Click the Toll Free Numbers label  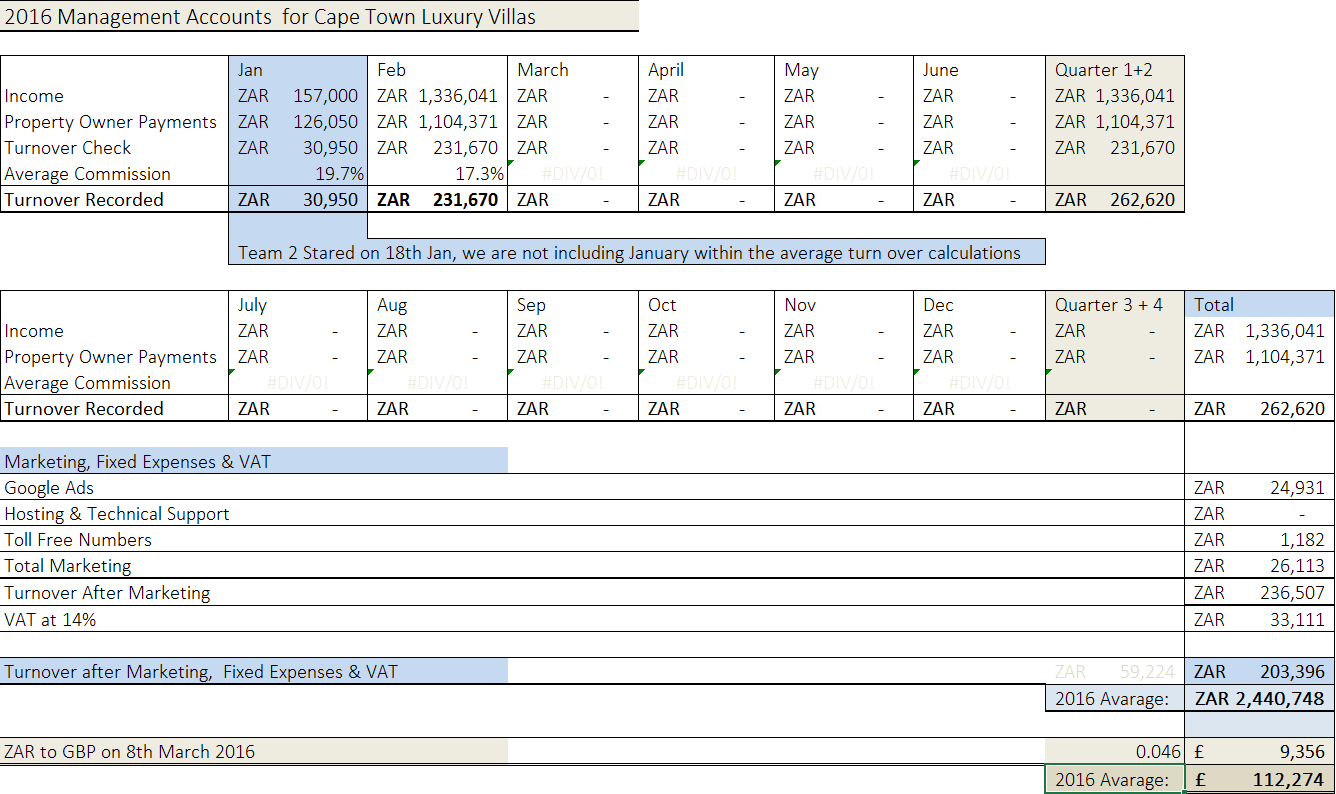[78, 540]
